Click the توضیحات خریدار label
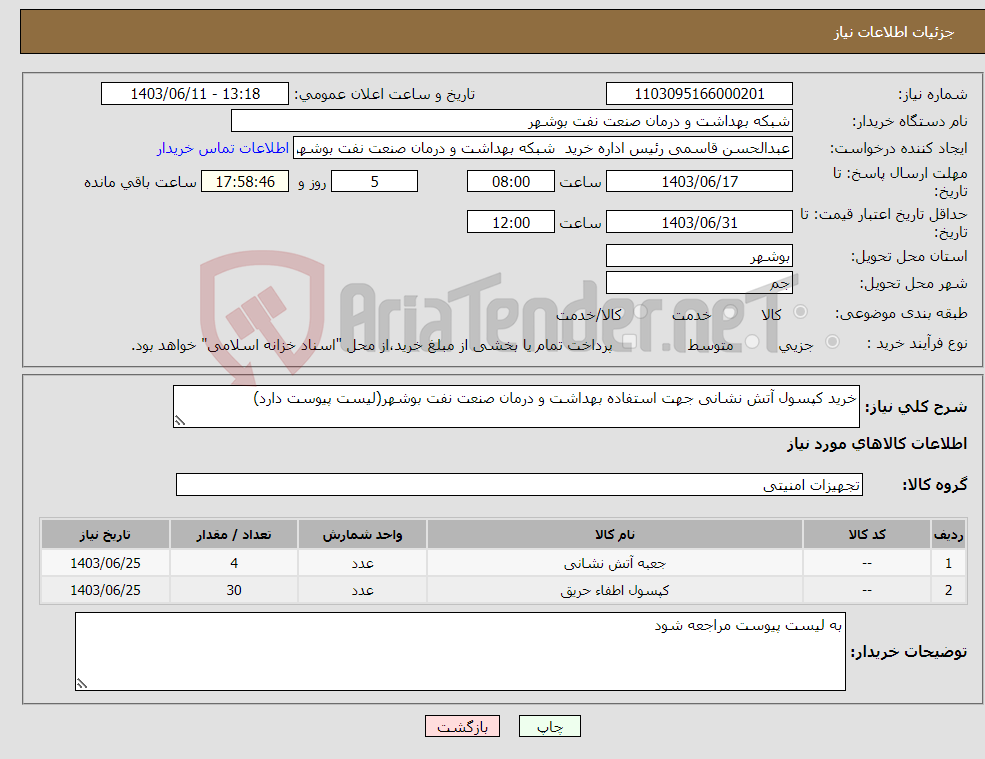This screenshot has height=759, width=985. click(909, 652)
